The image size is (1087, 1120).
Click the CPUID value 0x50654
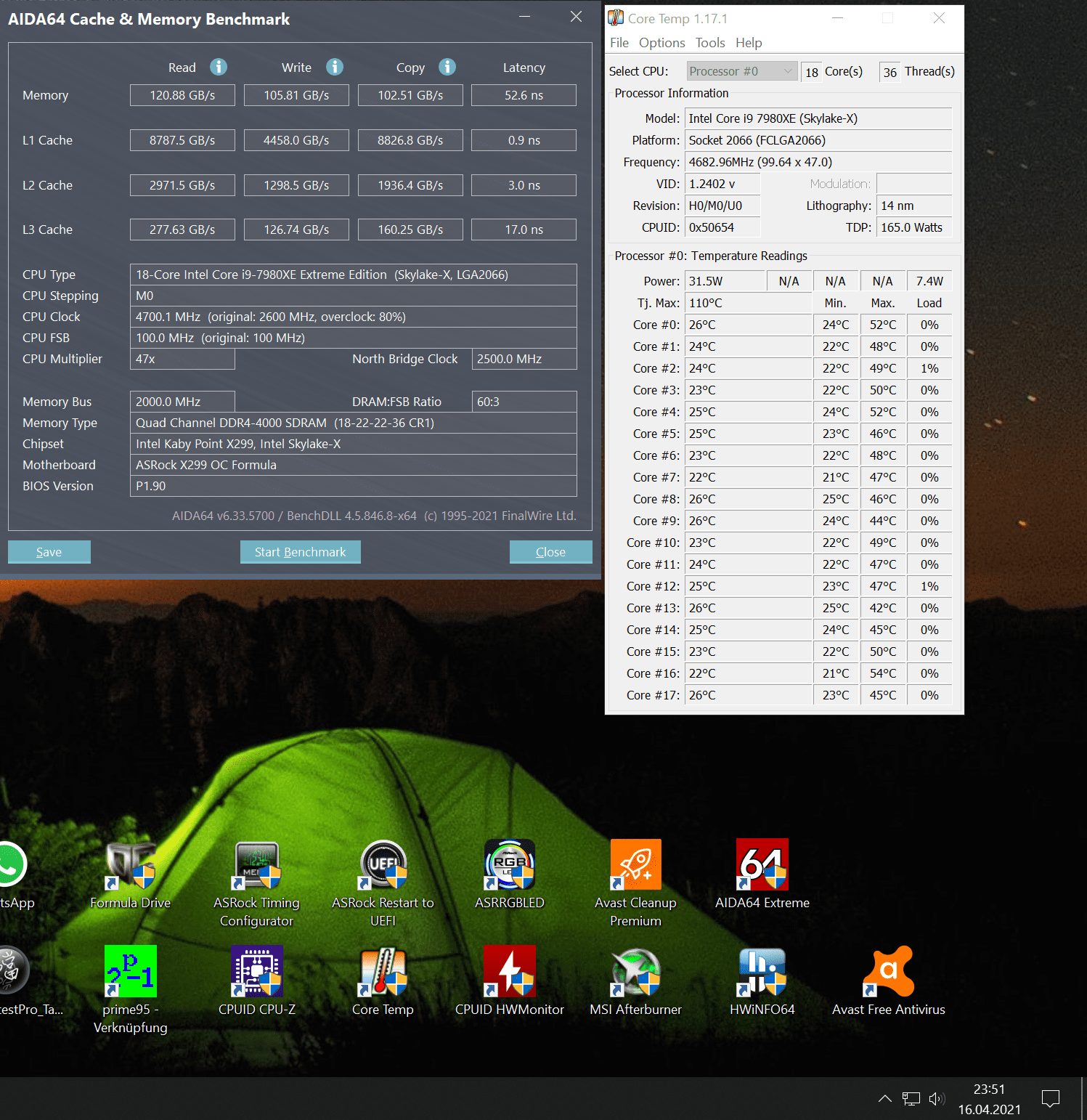click(x=722, y=227)
